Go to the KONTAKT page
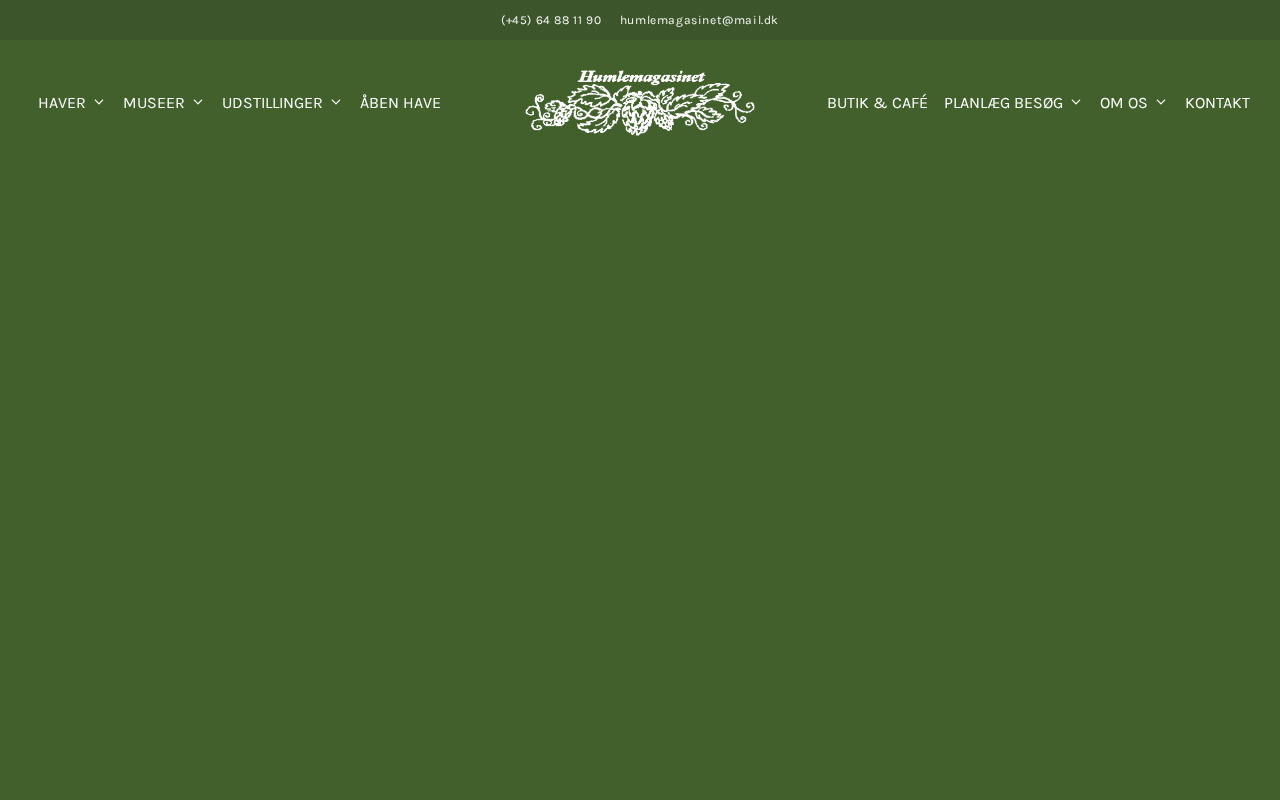Screen dimensions: 1280x800 click(1217, 103)
